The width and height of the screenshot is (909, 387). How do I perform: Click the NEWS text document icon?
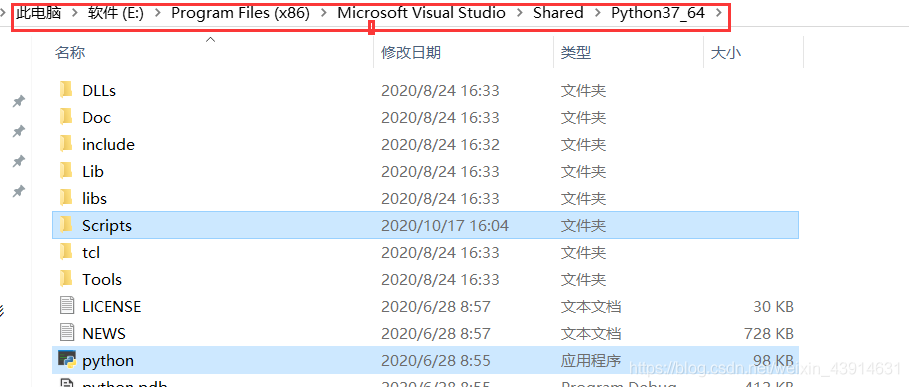tap(67, 333)
